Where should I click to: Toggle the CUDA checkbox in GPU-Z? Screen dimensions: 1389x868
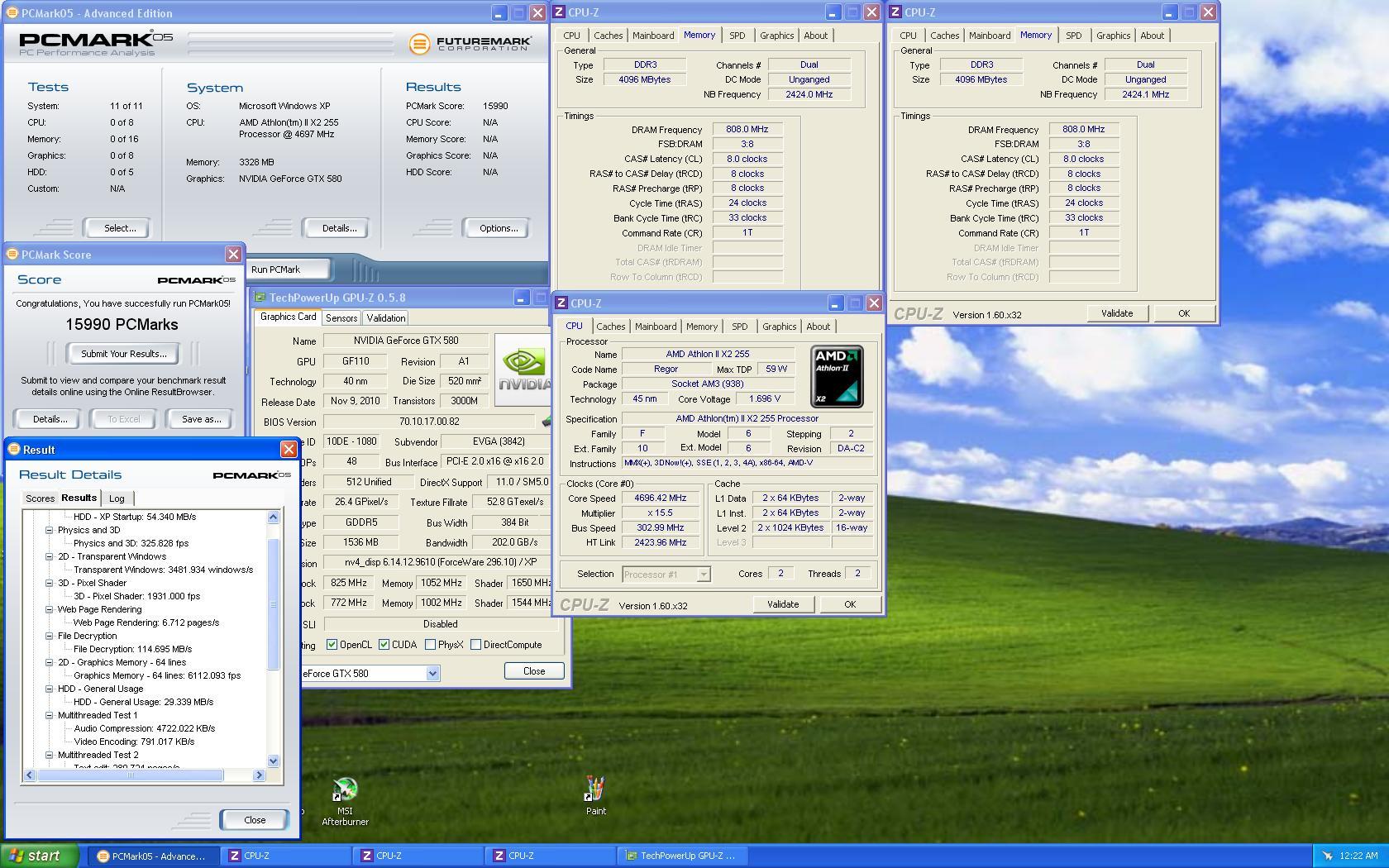tap(384, 645)
